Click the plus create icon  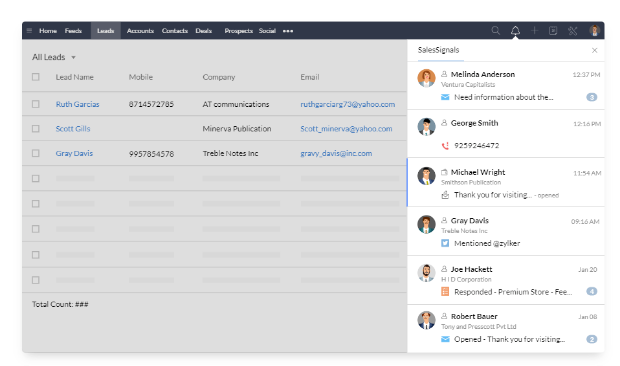point(534,30)
